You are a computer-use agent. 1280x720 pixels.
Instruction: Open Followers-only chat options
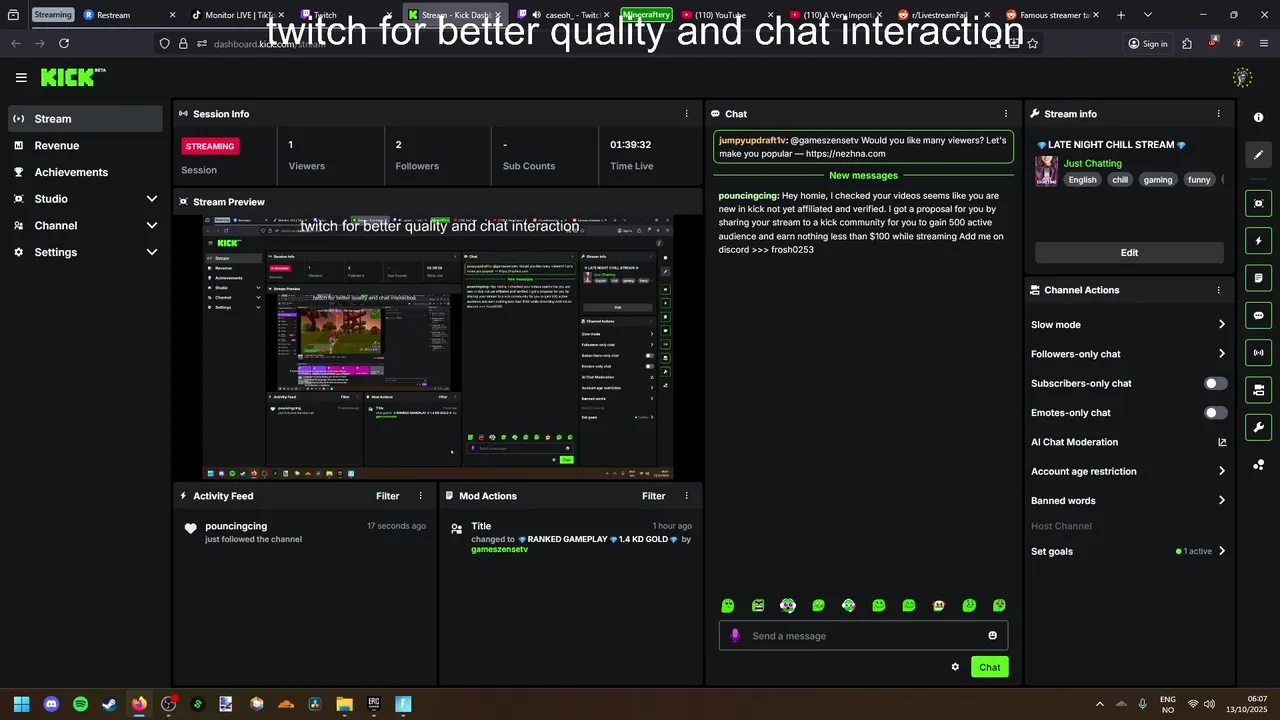[x=1128, y=354]
